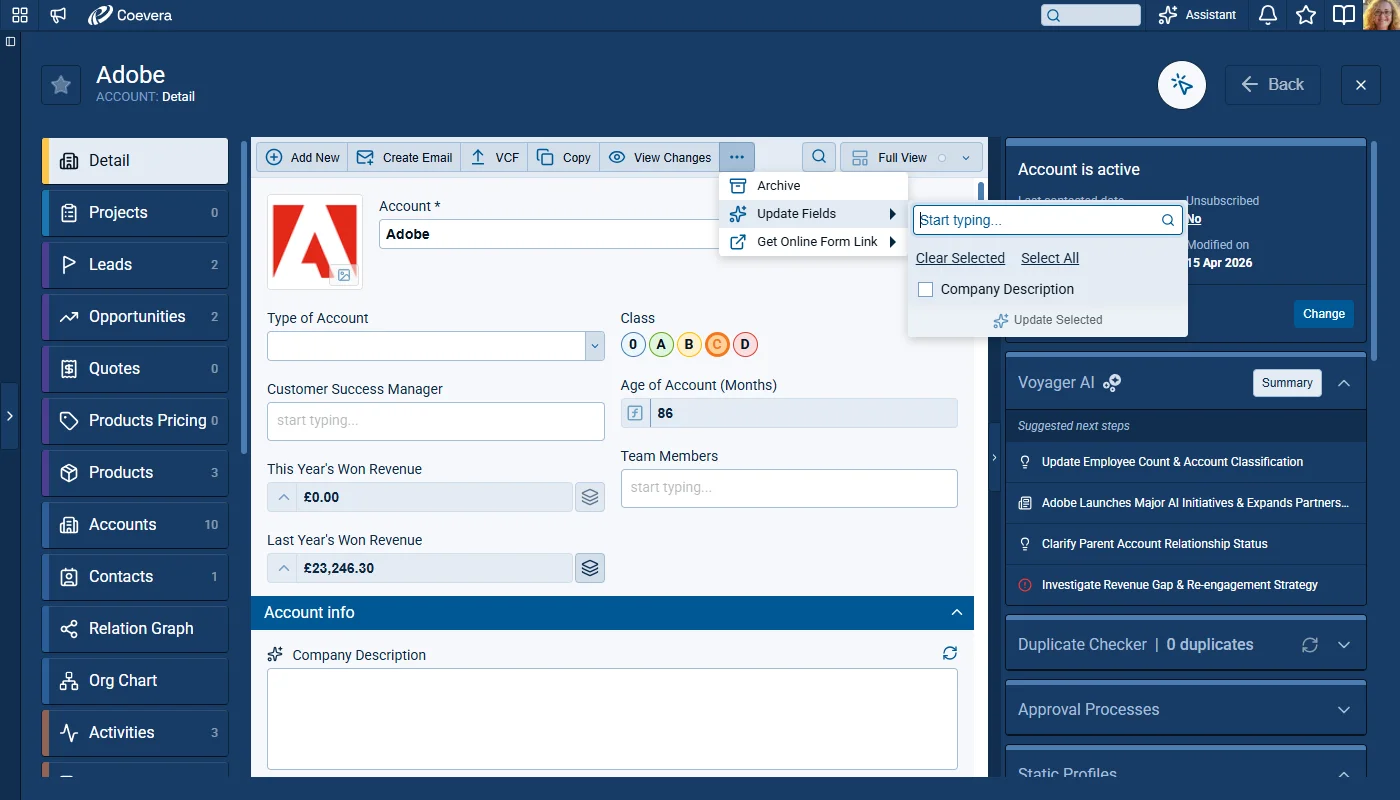Launch the AI Assistant
Image resolution: width=1400 pixels, height=800 pixels.
click(x=1197, y=15)
